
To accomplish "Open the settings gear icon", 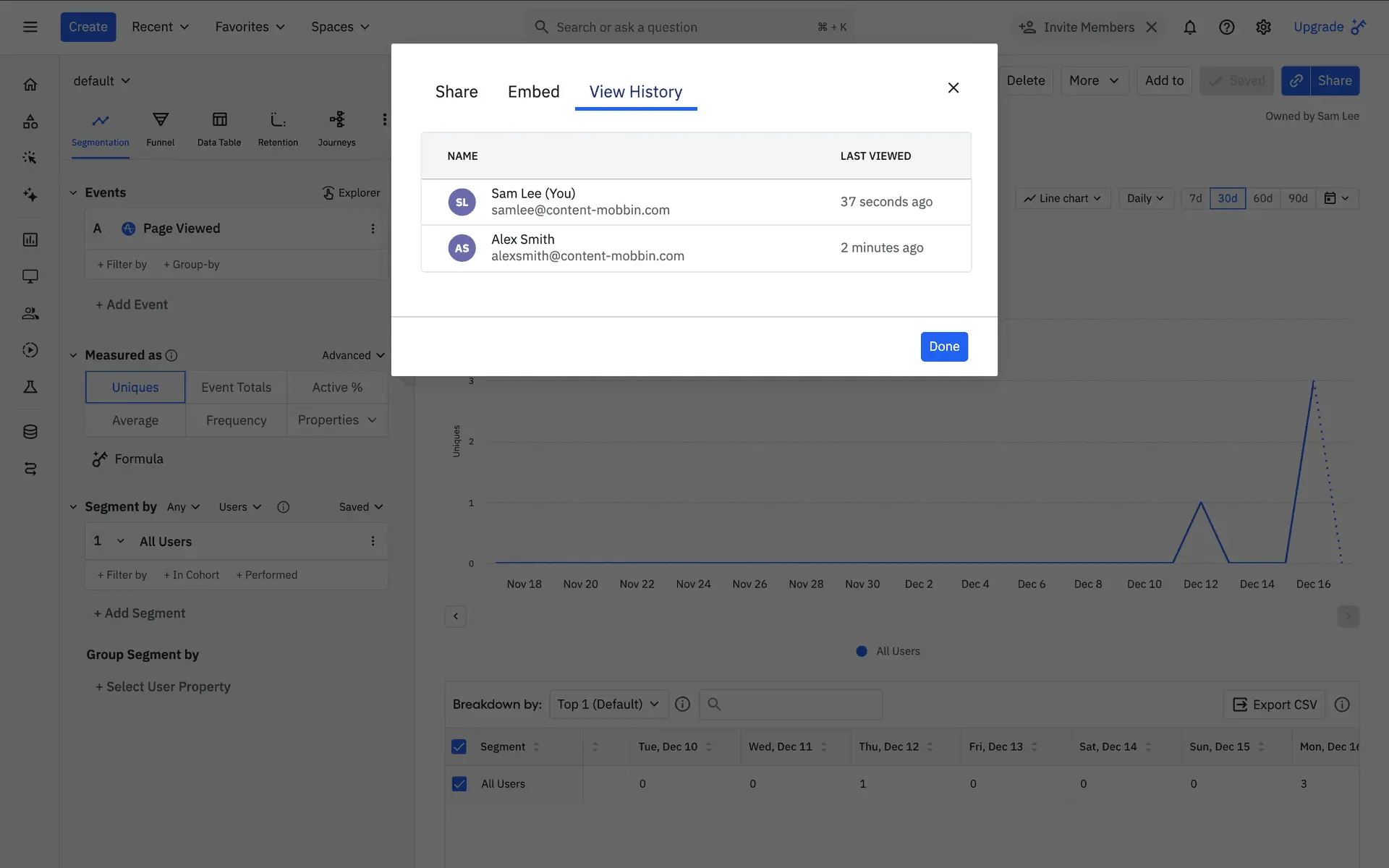I will point(1263,27).
